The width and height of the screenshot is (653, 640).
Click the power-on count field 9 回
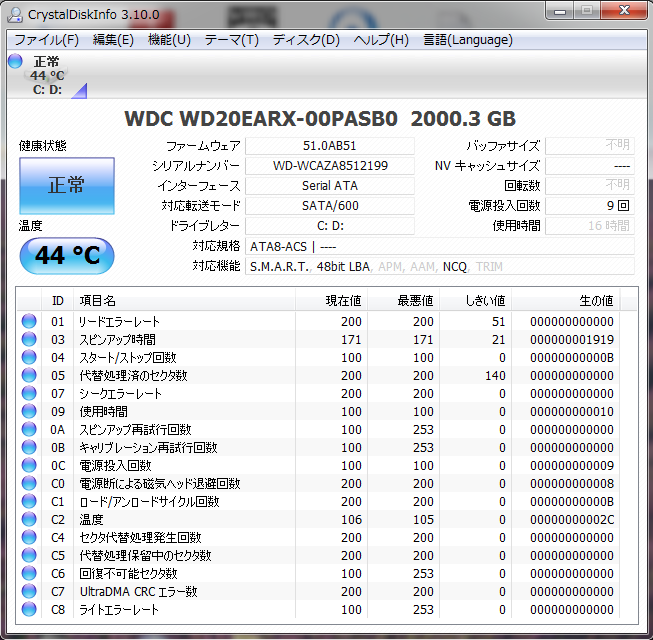[x=590, y=206]
